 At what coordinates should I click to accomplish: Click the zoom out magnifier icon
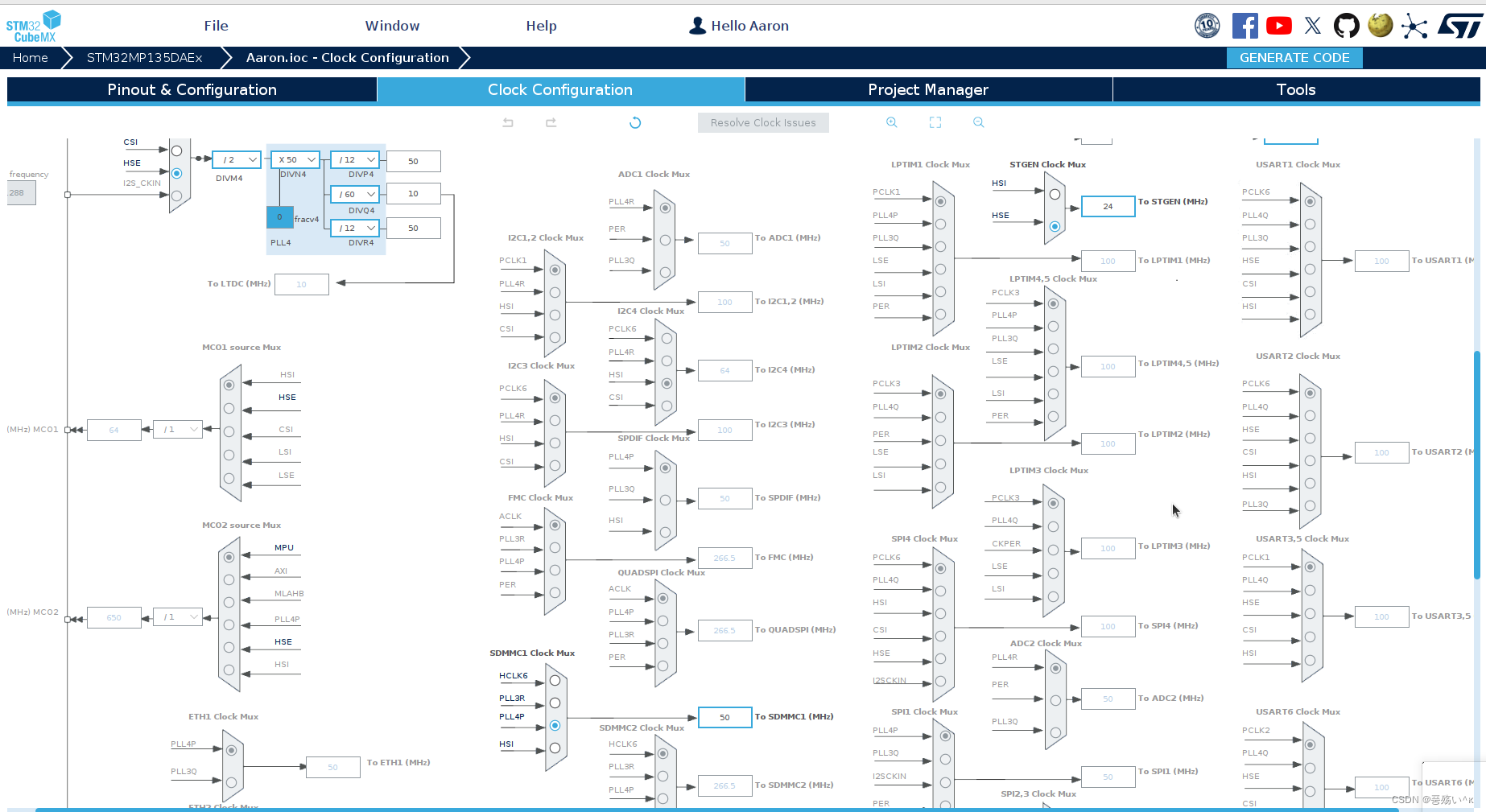[x=979, y=122]
